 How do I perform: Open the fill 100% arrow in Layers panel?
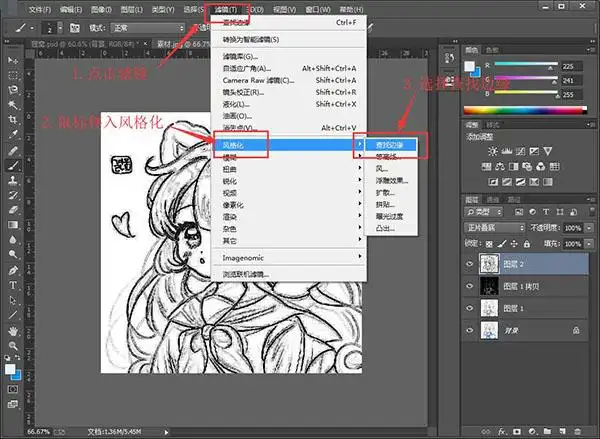[589, 244]
